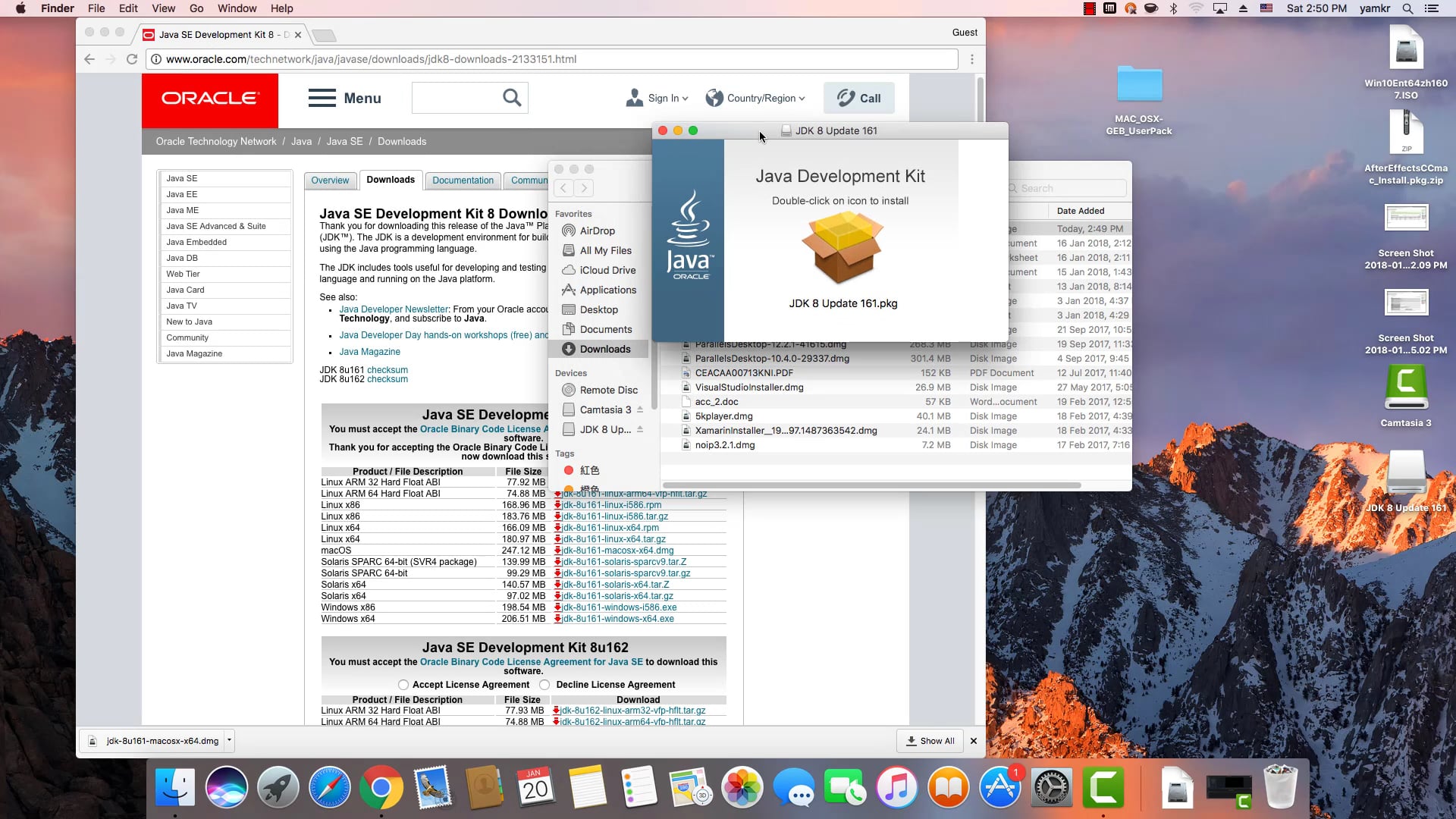Select Decline License Agreement radio button

coord(544,685)
